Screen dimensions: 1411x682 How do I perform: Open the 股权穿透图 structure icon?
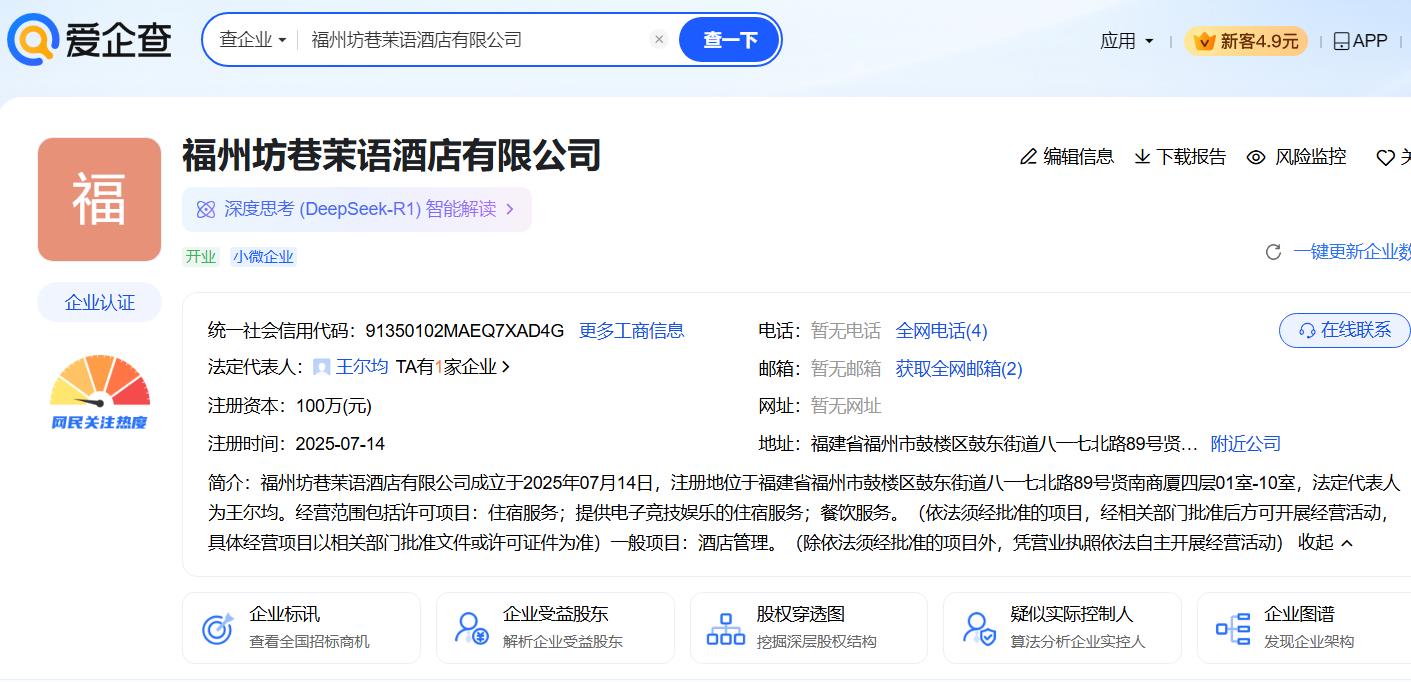pos(725,628)
